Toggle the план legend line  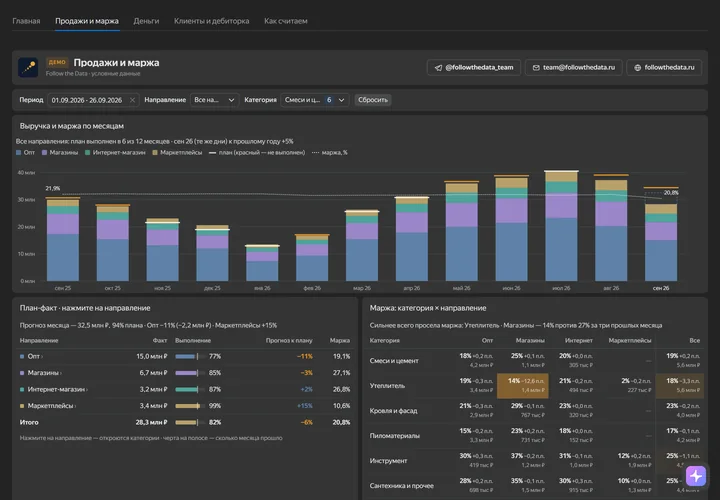click(x=257, y=152)
